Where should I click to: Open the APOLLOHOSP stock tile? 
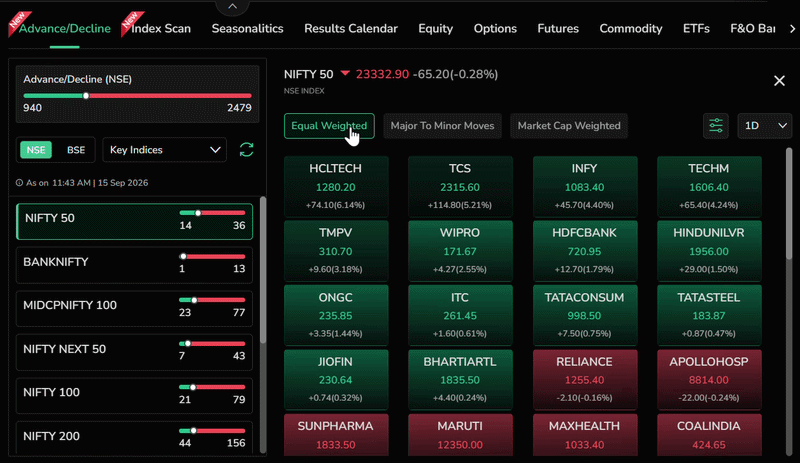[x=709, y=380]
